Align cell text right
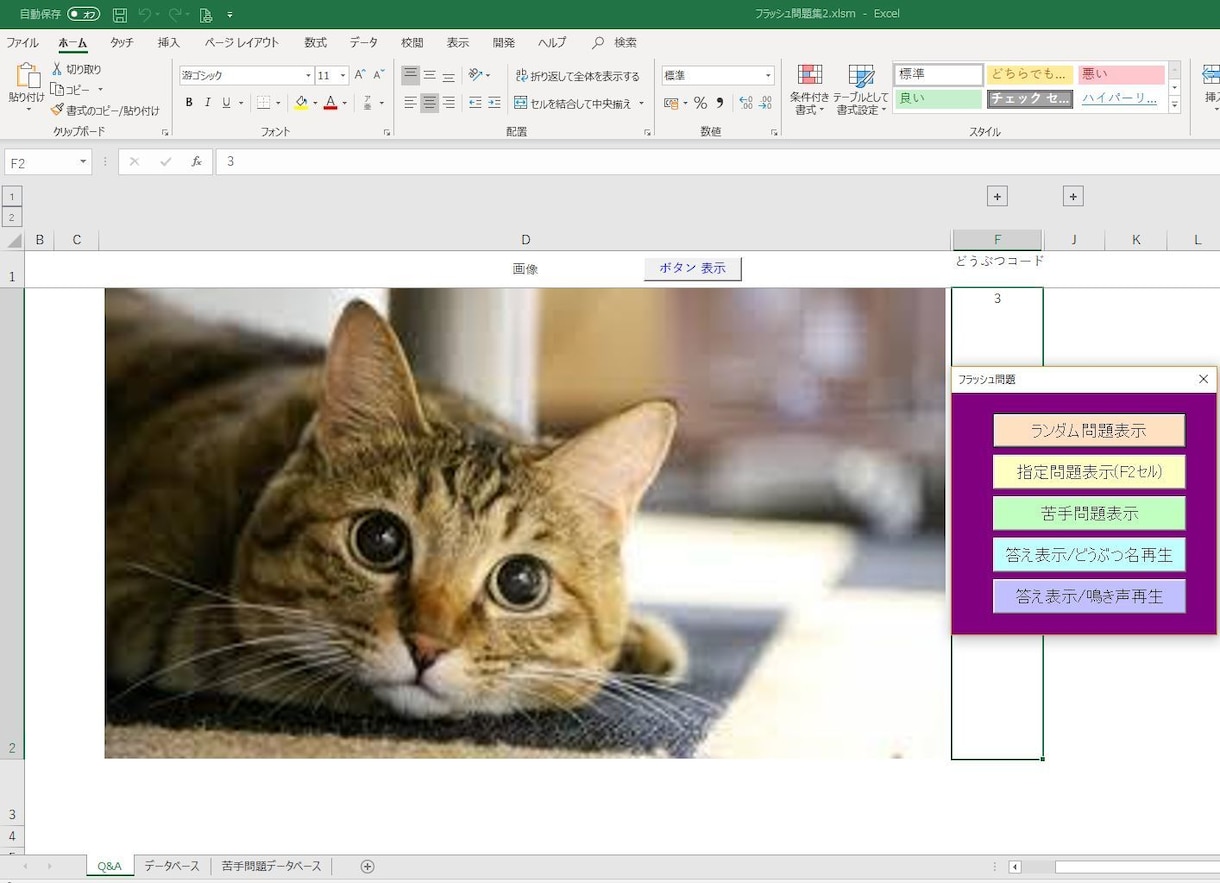 449,103
